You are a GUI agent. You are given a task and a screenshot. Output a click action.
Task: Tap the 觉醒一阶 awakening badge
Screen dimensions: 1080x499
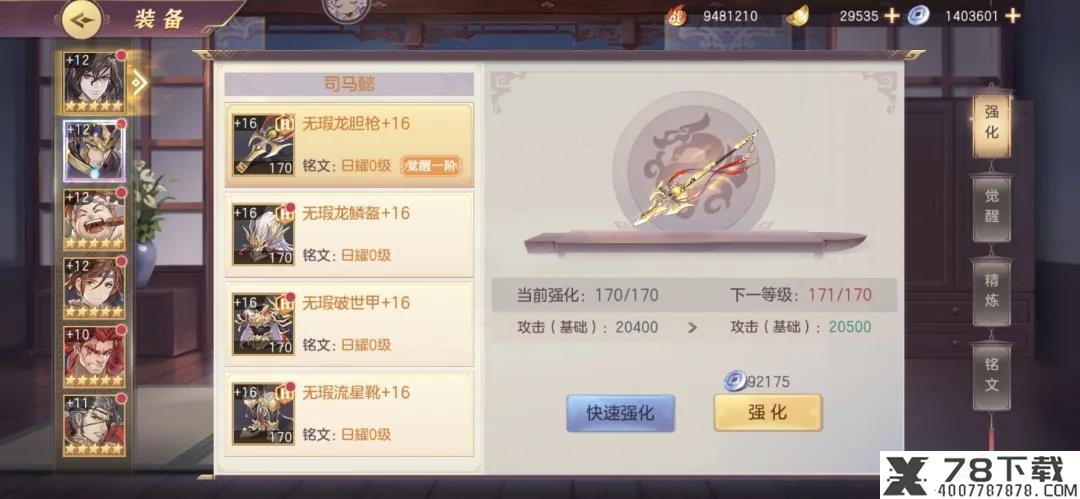tap(431, 166)
